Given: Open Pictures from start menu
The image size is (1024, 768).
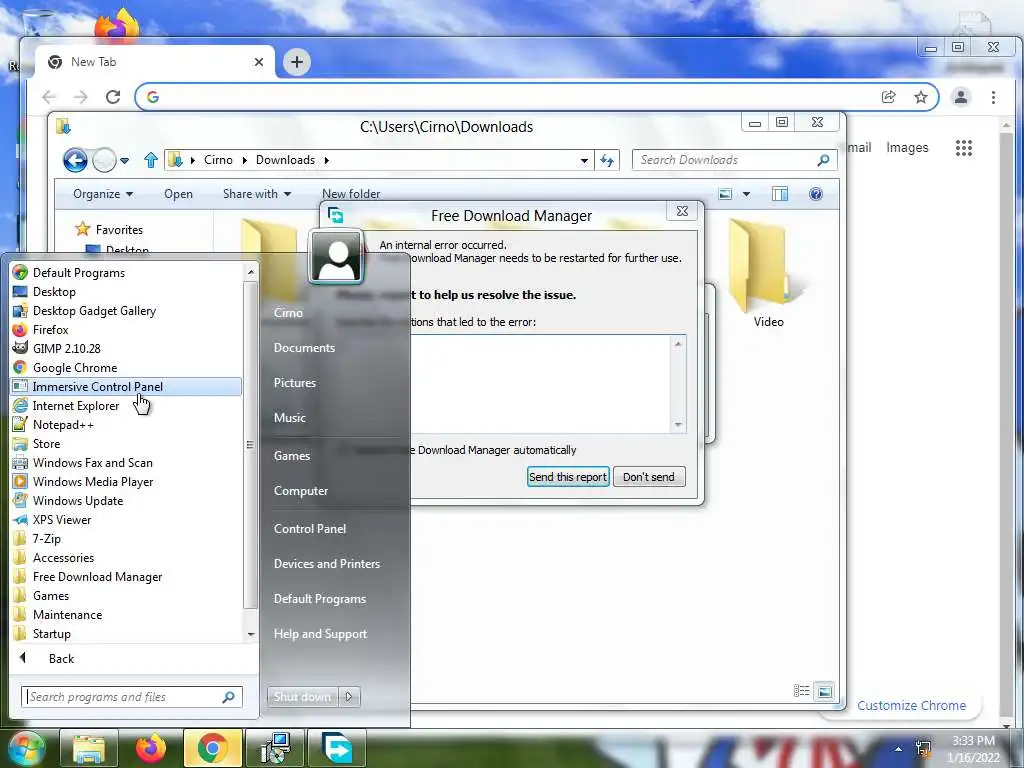Looking at the screenshot, I should coord(295,383).
